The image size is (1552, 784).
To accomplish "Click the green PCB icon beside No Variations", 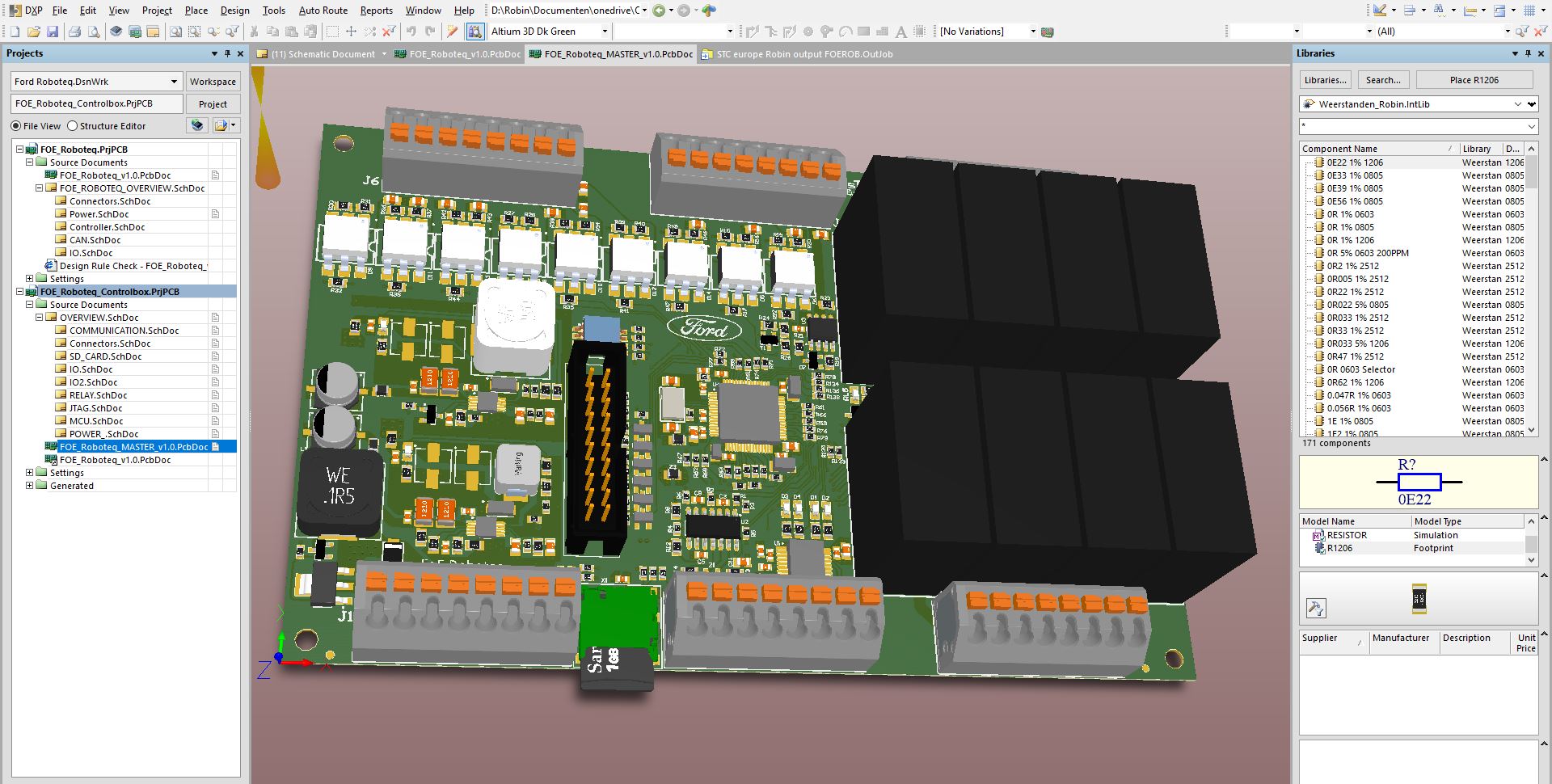I will pos(1048,32).
